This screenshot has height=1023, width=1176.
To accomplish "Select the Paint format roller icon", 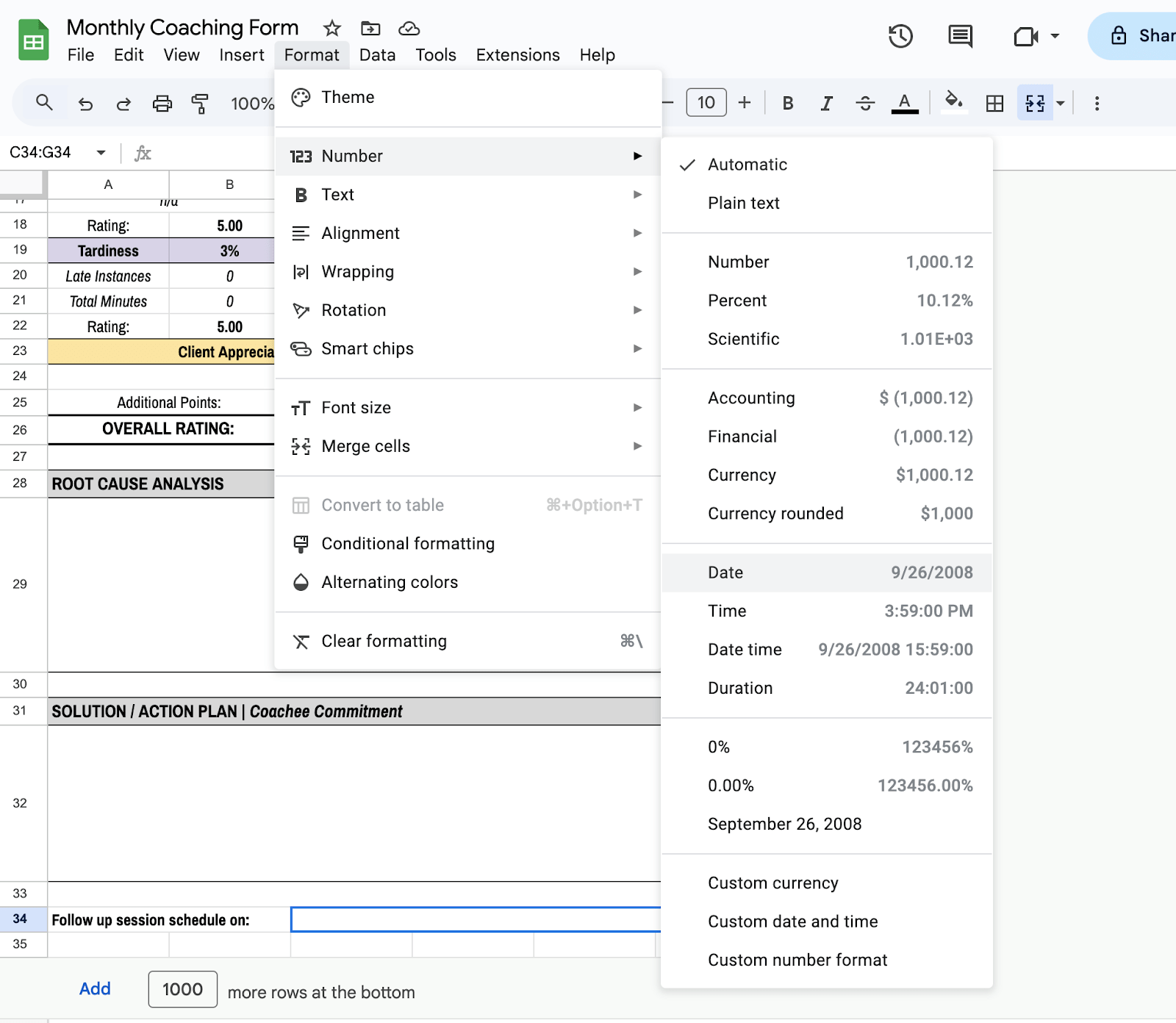I will [200, 104].
